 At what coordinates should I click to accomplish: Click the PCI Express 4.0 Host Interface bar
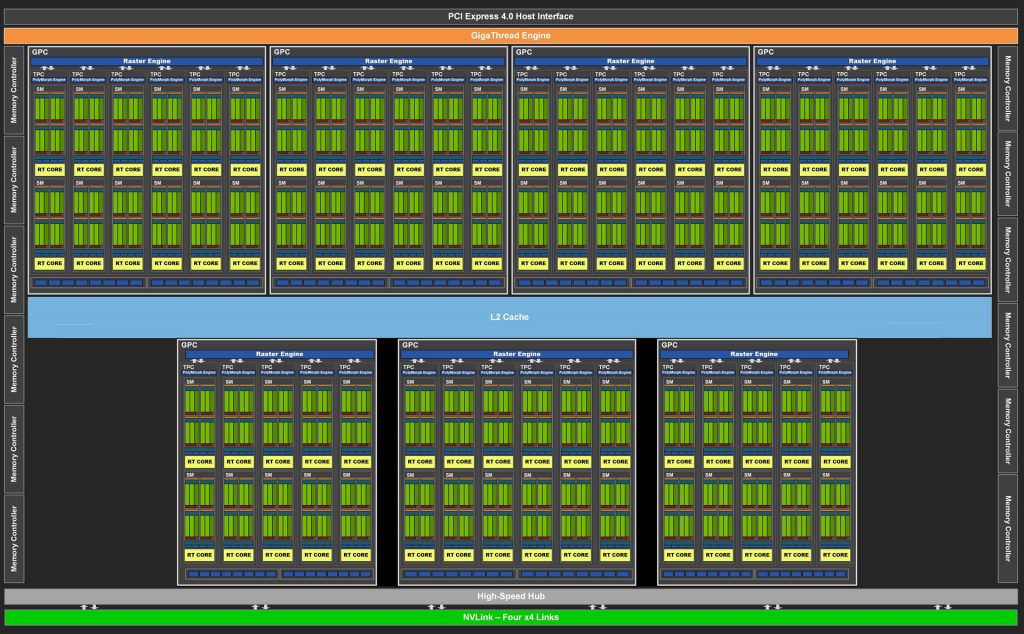[511, 16]
